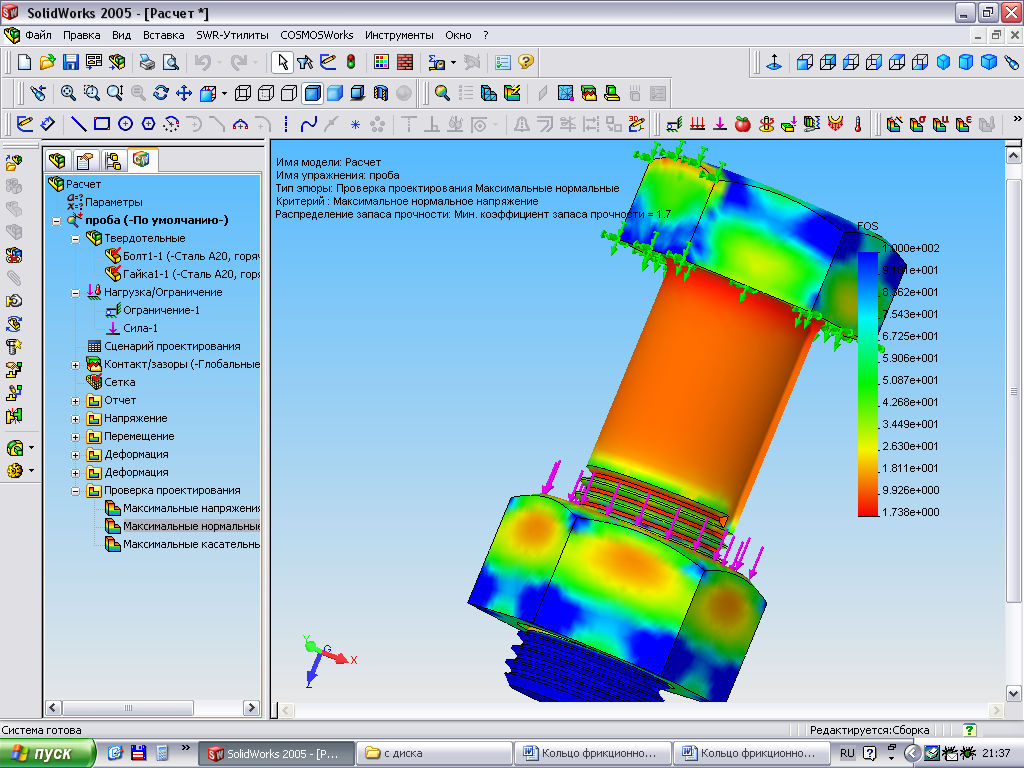This screenshot has height=768, width=1024.
Task: Click the Undo arrow icon
Action: (203, 62)
